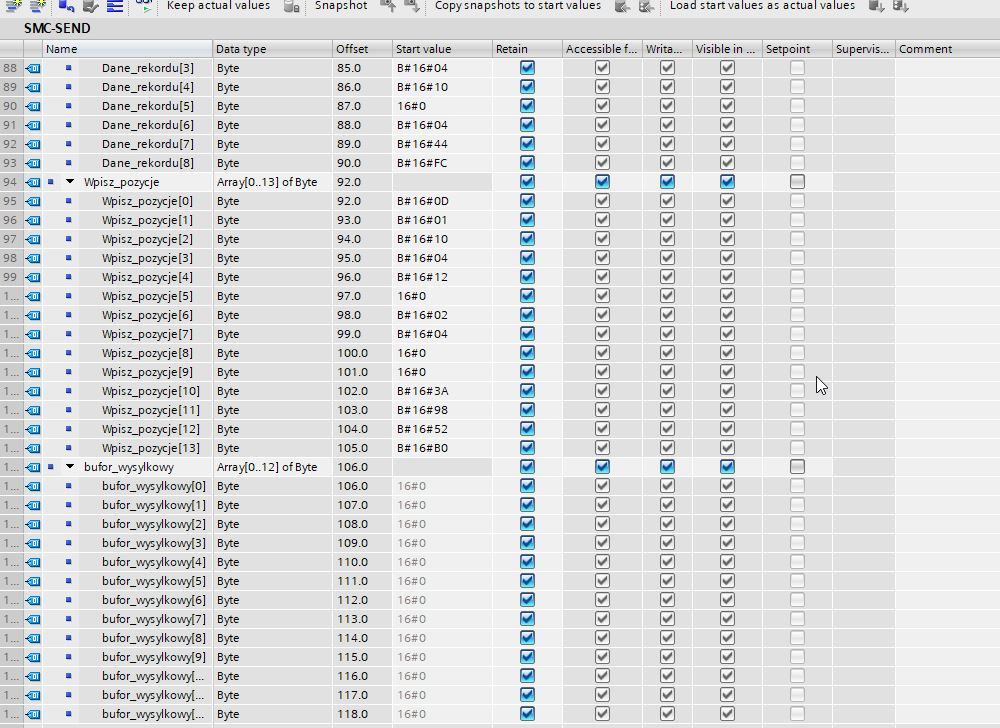Enable Setpoint for bufor_wysylkowy array row
Image resolution: width=1000 pixels, height=728 pixels.
tap(797, 467)
